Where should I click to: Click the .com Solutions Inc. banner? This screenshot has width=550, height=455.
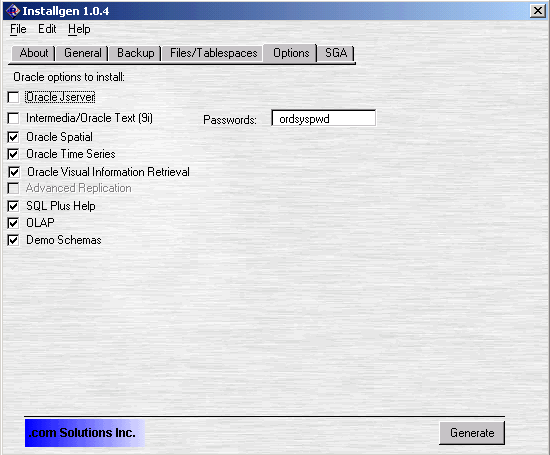(x=85, y=433)
